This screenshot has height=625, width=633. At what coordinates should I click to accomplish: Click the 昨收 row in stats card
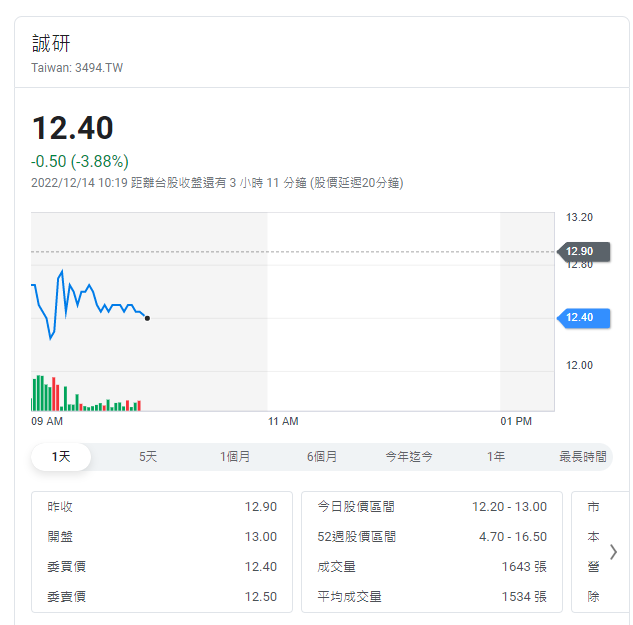(x=162, y=507)
